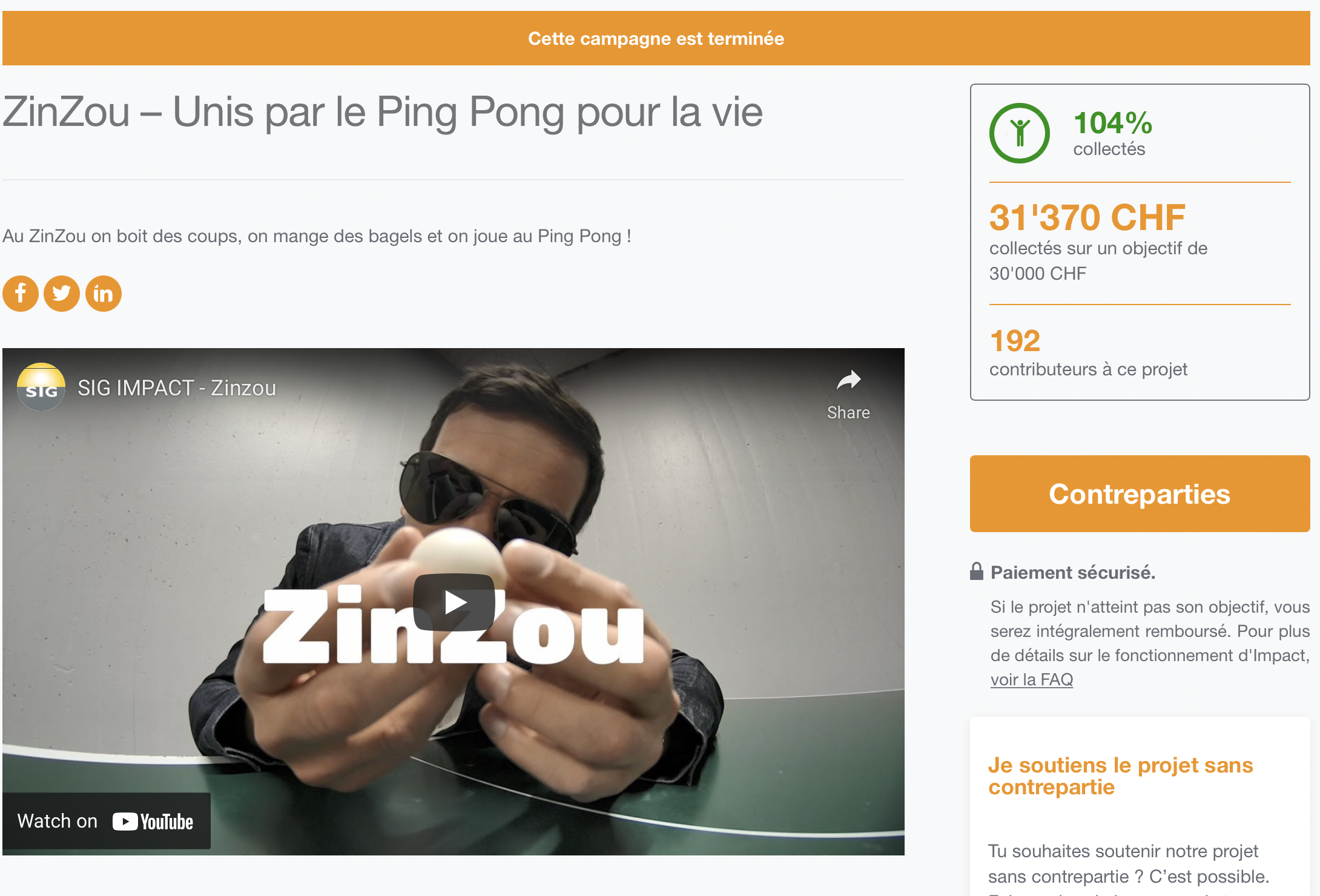Click the padlock icon beside Paiement sécurisé
1320x896 pixels.
click(x=976, y=572)
